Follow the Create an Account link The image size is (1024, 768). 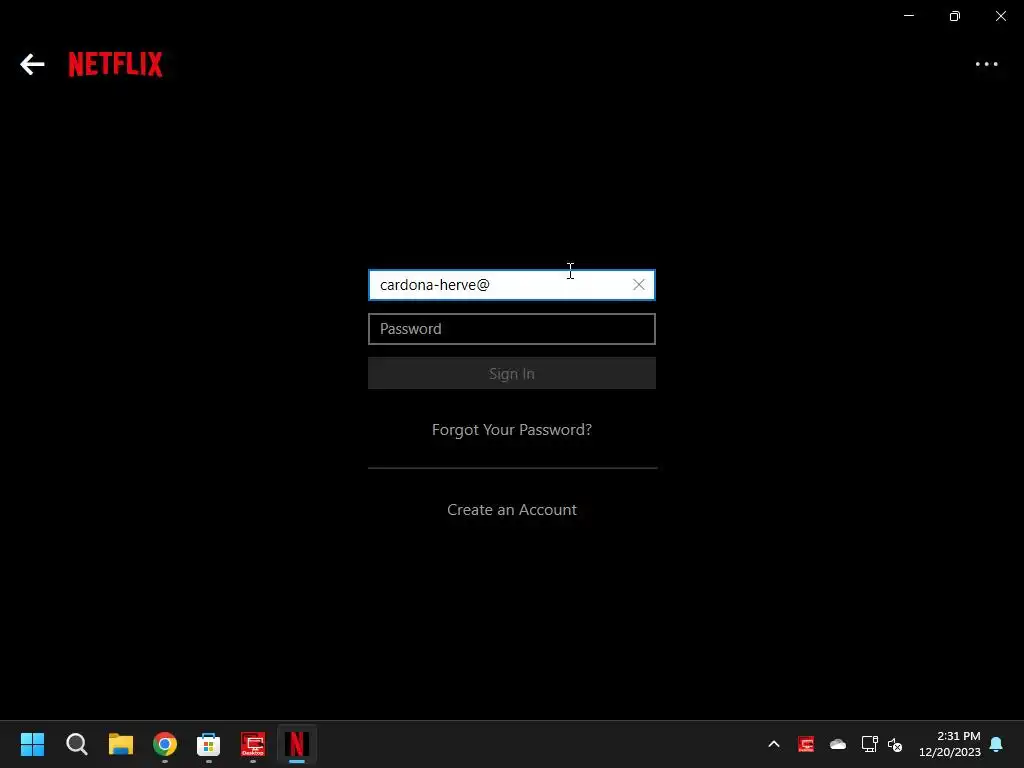pos(511,509)
